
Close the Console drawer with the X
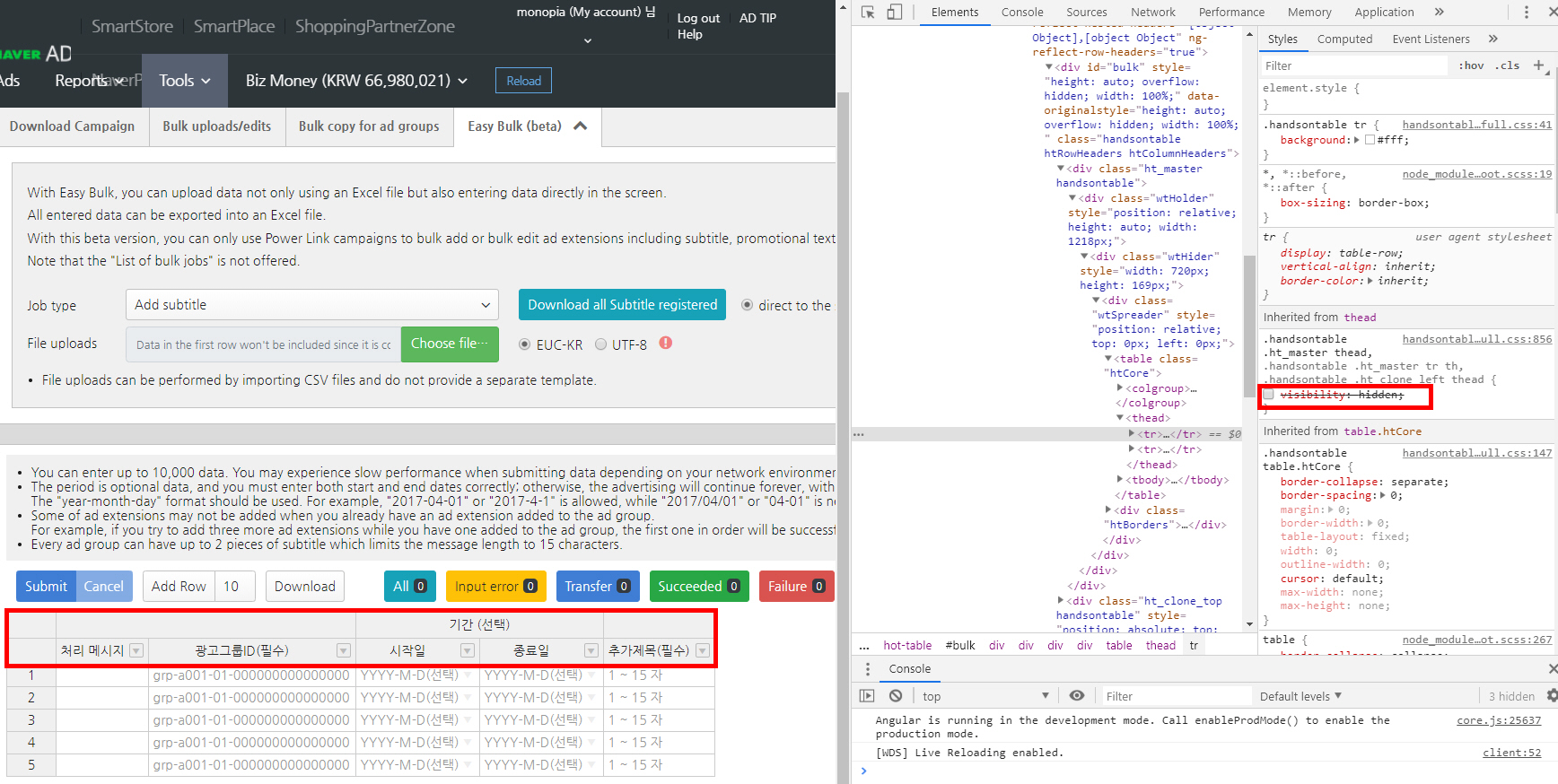[x=1553, y=669]
